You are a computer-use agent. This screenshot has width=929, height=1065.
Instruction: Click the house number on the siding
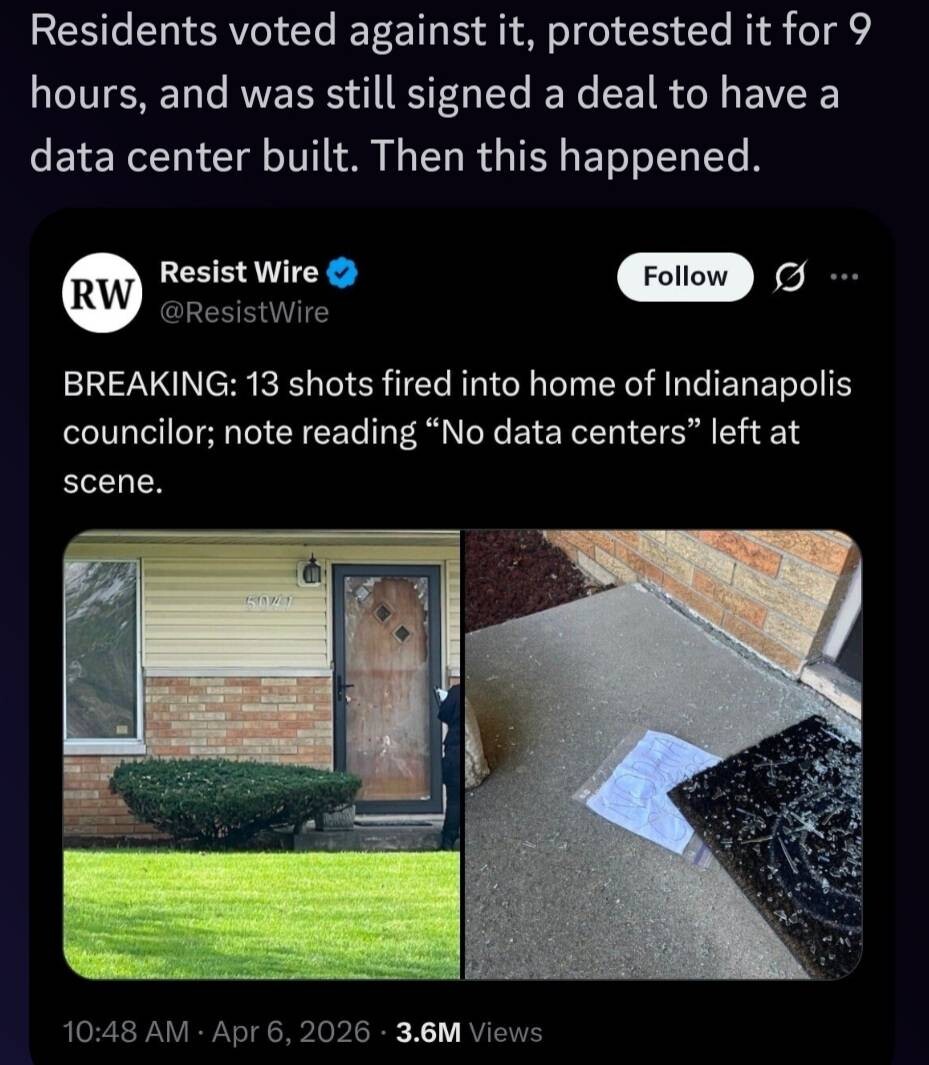click(x=269, y=600)
